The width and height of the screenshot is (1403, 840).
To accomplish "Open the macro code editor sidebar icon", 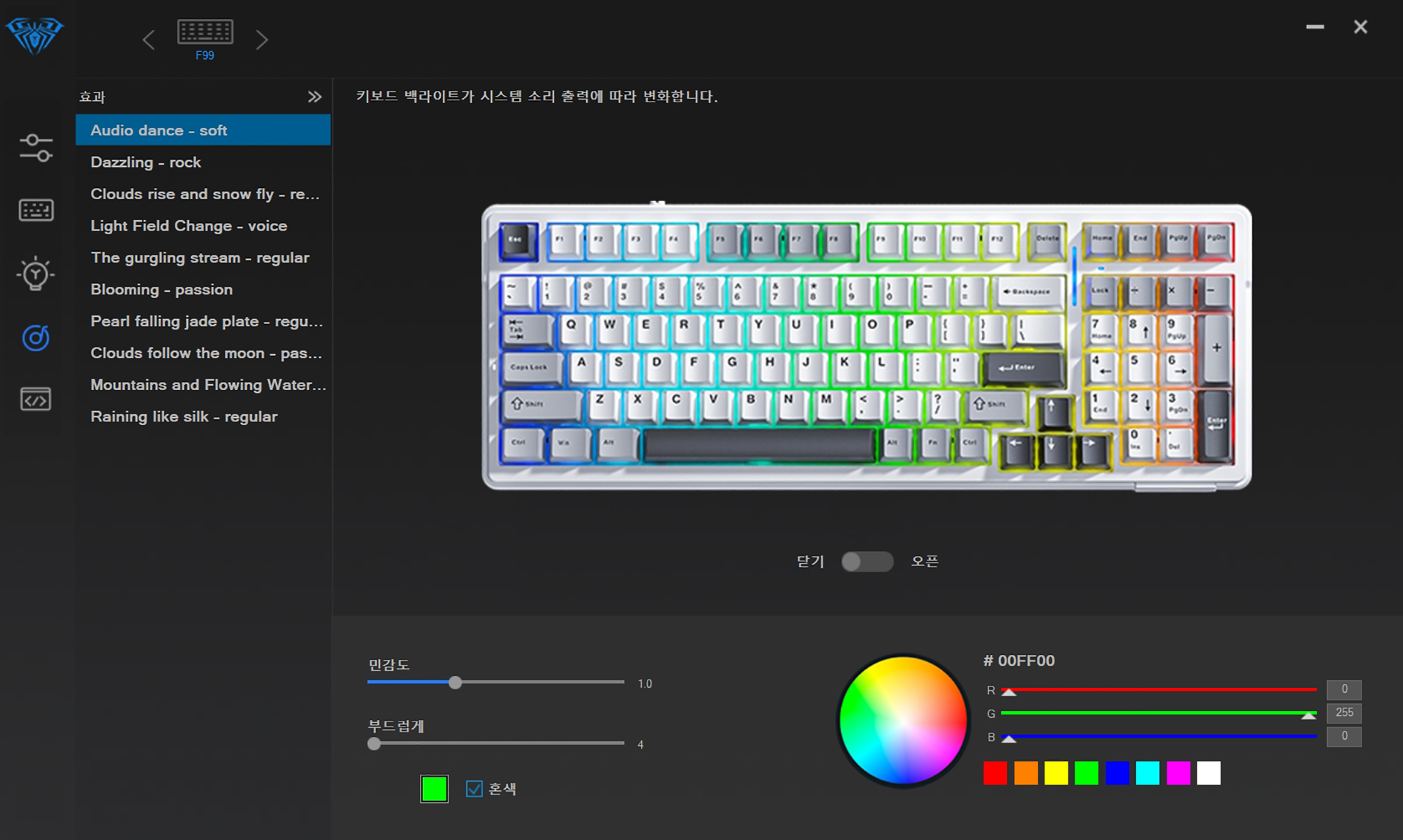I will pos(36,400).
